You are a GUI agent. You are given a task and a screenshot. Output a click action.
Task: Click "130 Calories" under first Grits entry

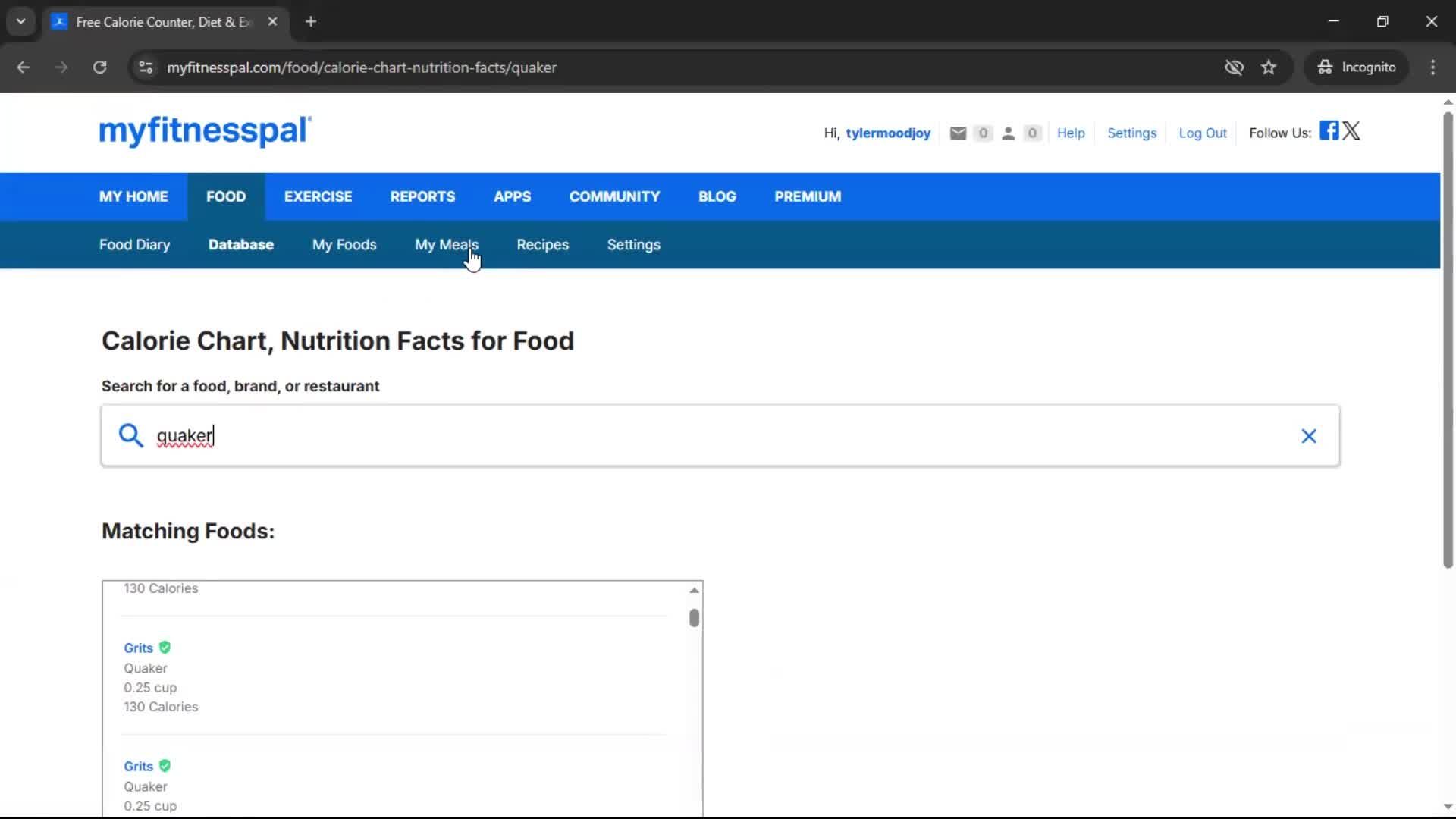161,707
